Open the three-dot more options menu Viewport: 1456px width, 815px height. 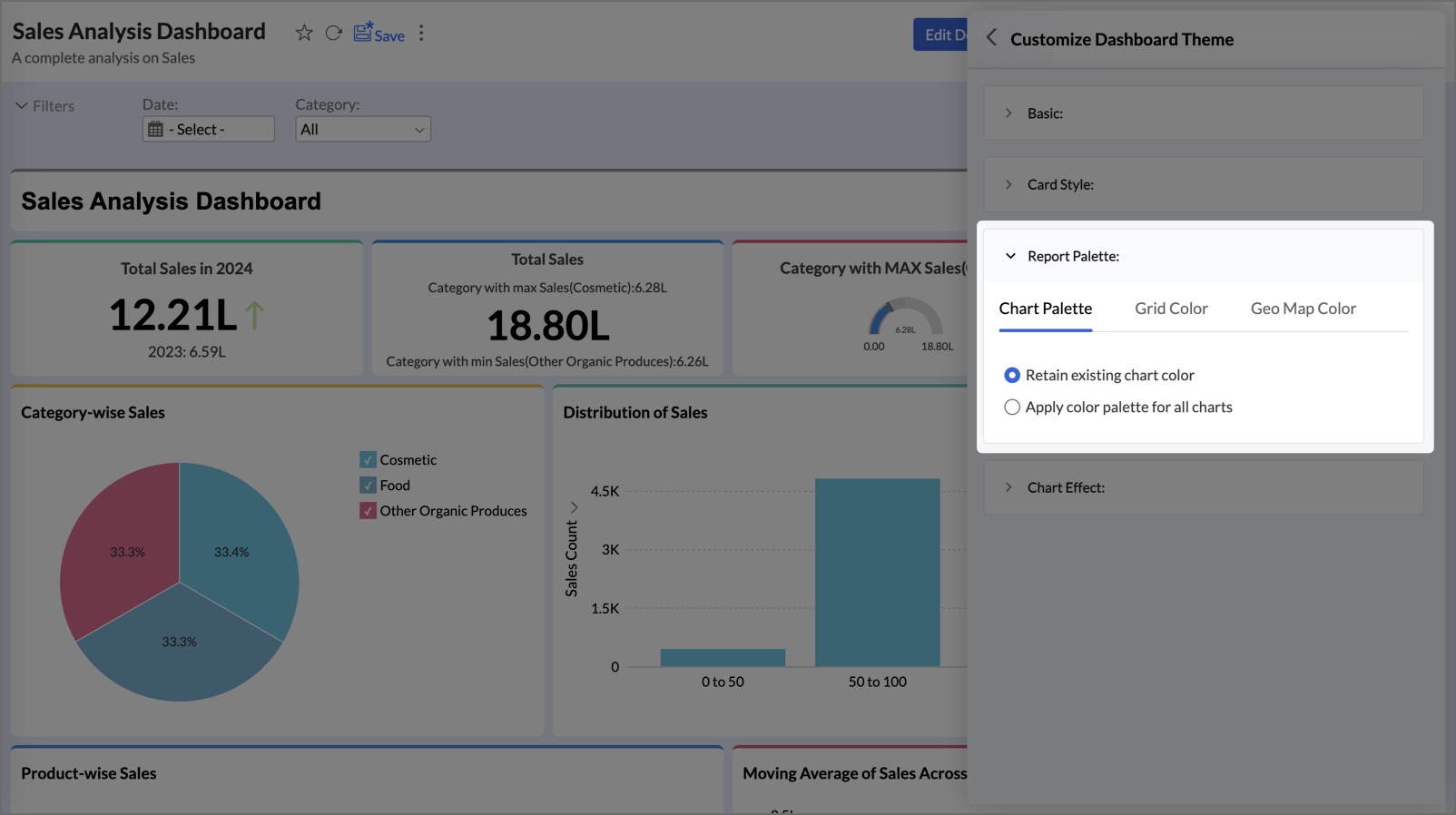[421, 34]
